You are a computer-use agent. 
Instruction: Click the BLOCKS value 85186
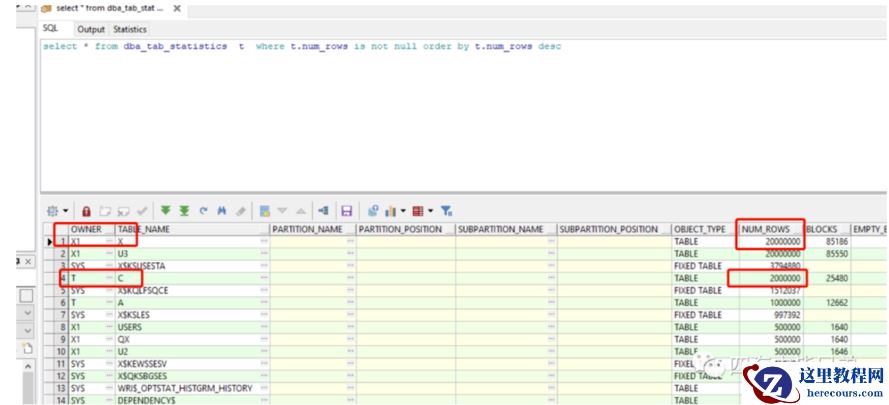836,242
